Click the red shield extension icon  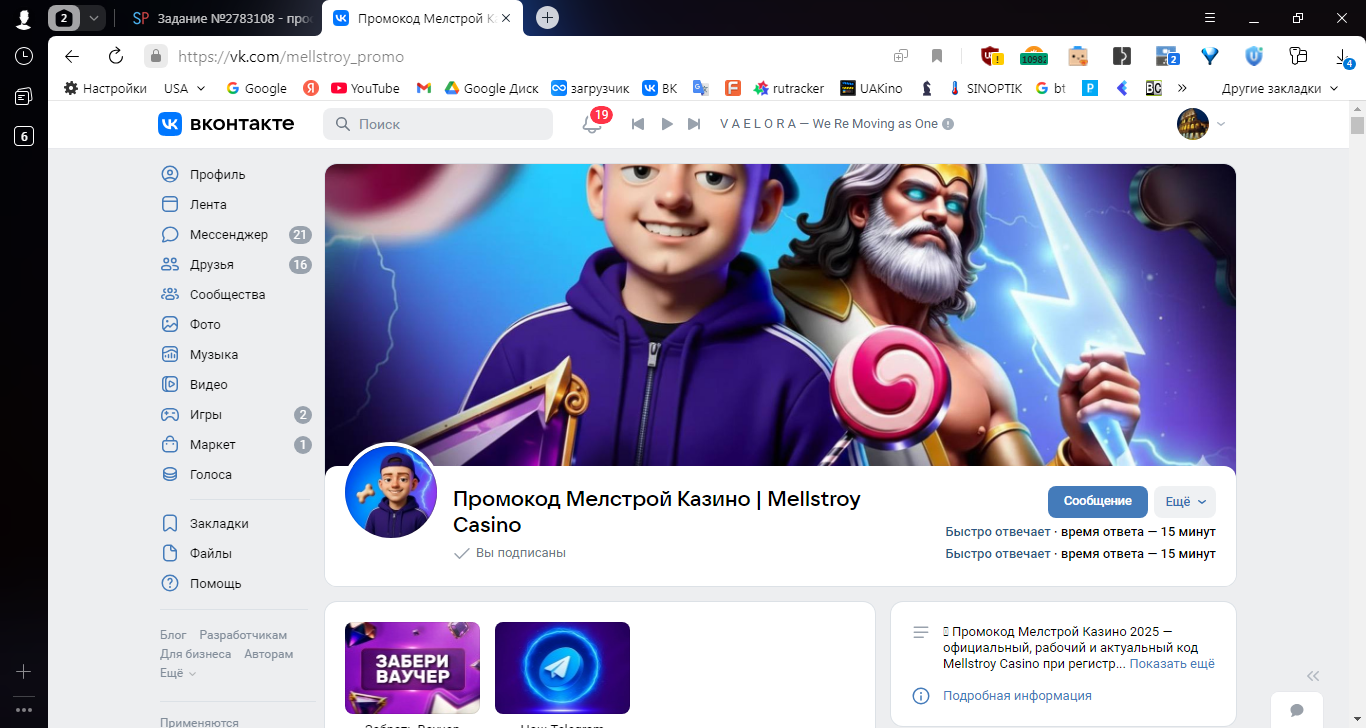(990, 56)
